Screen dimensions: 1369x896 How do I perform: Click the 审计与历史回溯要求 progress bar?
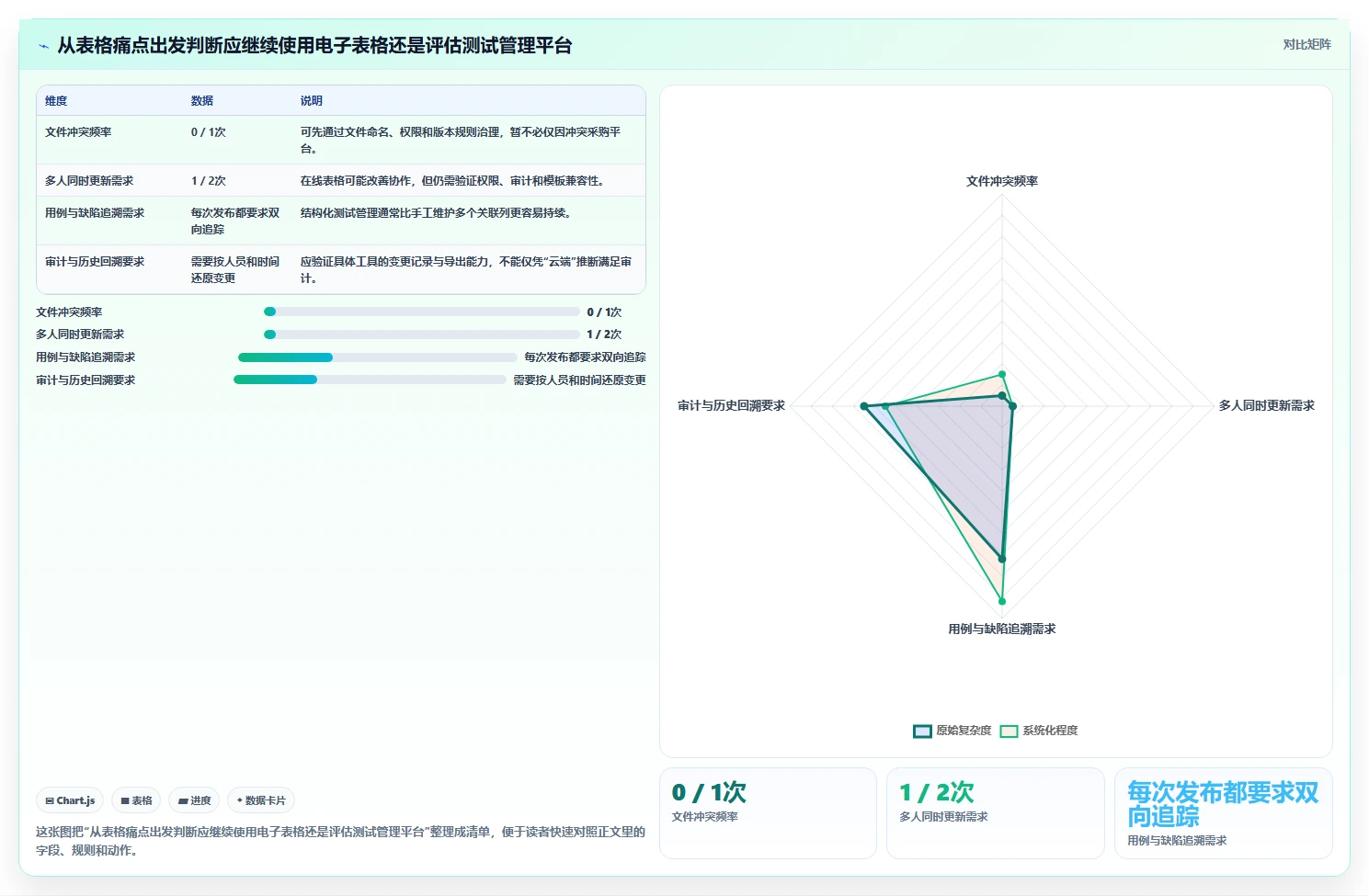click(x=371, y=380)
